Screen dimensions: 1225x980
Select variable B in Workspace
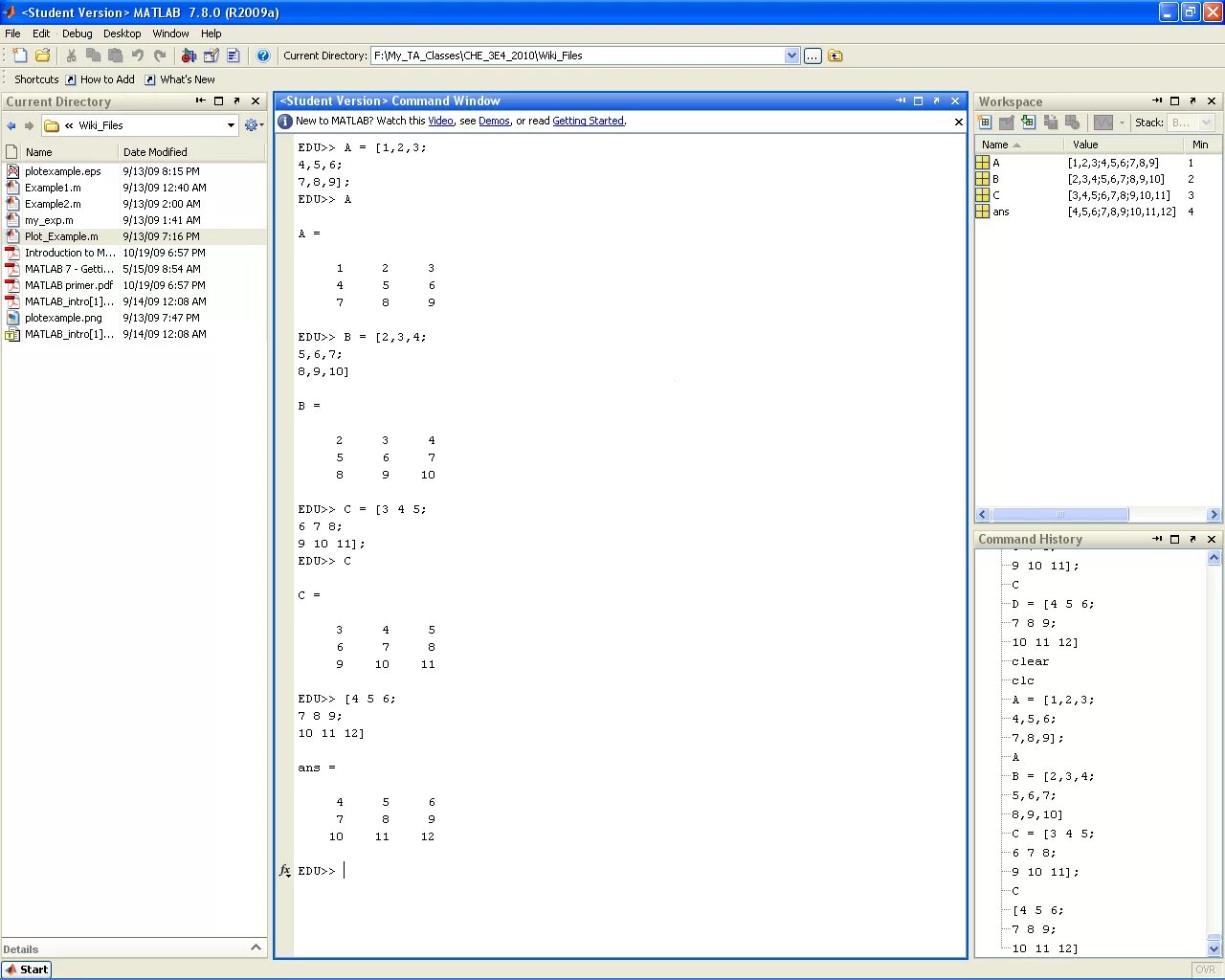(995, 179)
